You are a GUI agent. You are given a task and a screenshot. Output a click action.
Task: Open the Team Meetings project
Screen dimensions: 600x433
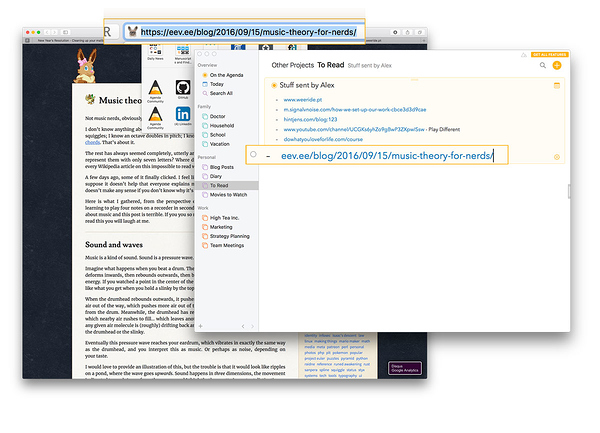[227, 245]
